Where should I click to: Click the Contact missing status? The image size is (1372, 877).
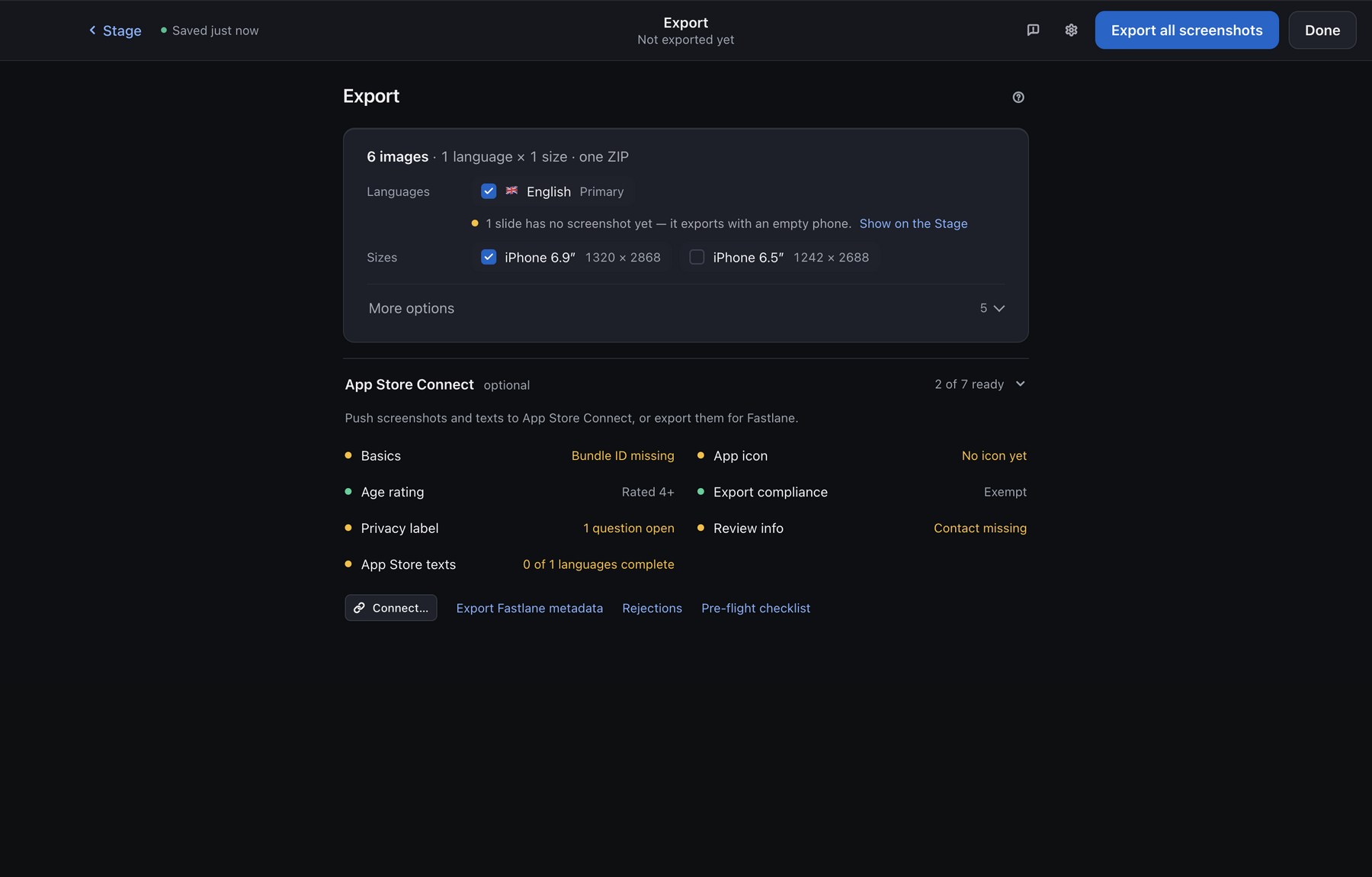point(980,528)
